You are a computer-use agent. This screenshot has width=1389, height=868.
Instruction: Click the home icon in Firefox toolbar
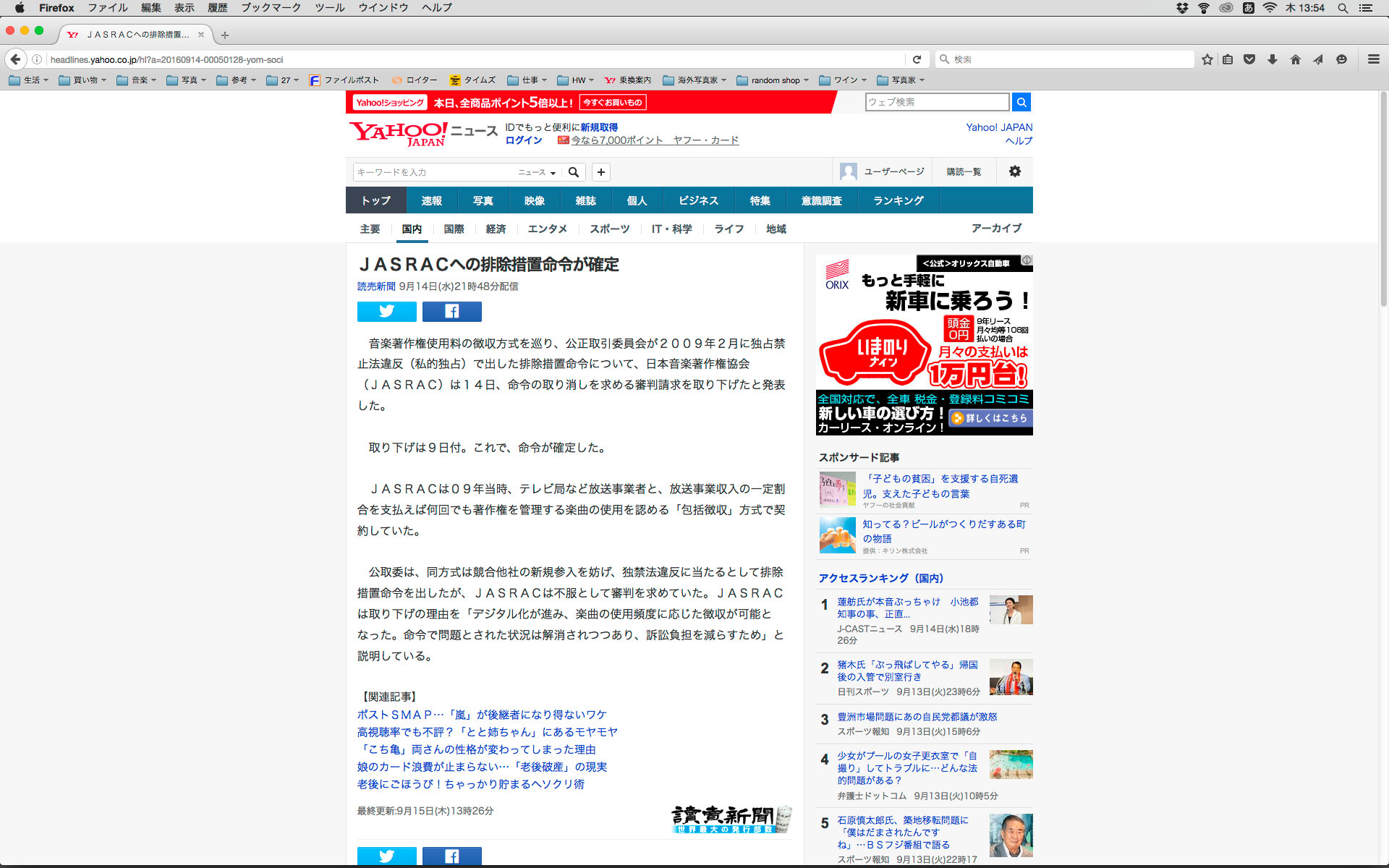pyautogui.click(x=1296, y=59)
